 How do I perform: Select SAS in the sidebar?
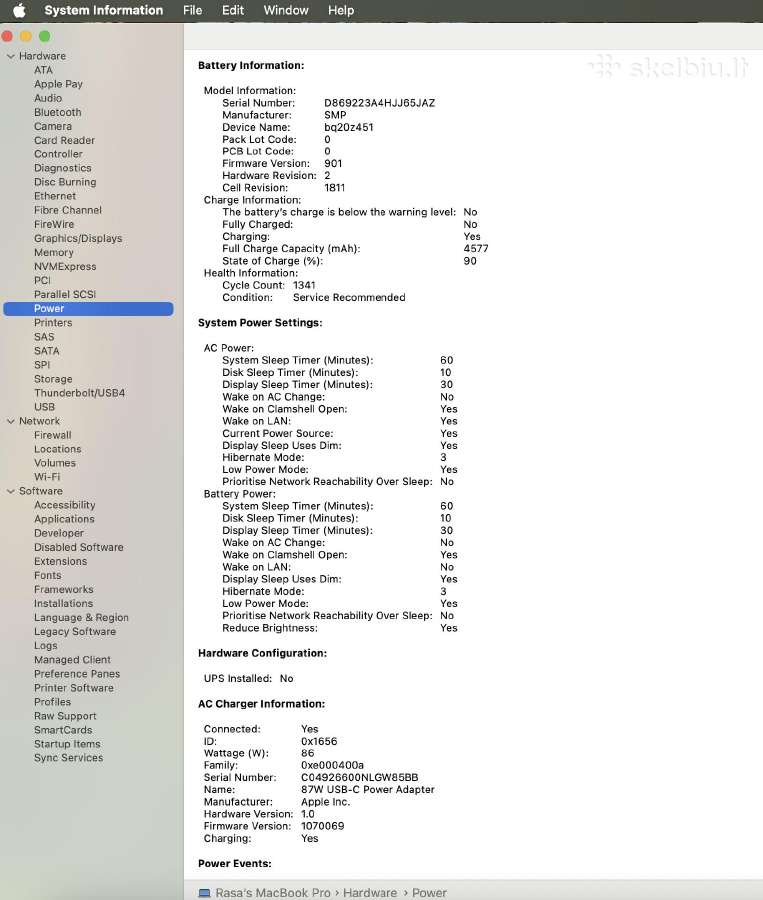44,337
